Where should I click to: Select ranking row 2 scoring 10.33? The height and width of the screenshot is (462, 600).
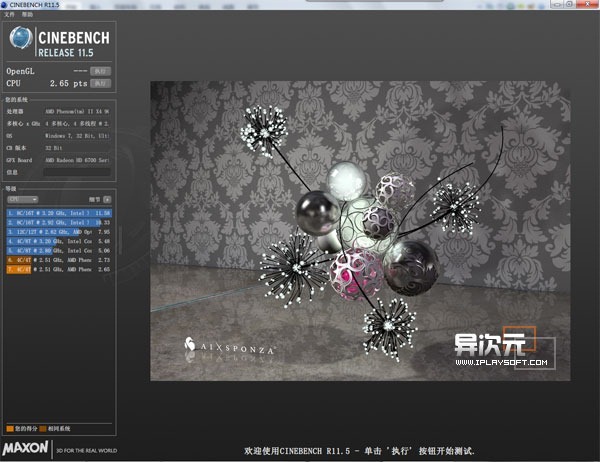click(x=59, y=222)
